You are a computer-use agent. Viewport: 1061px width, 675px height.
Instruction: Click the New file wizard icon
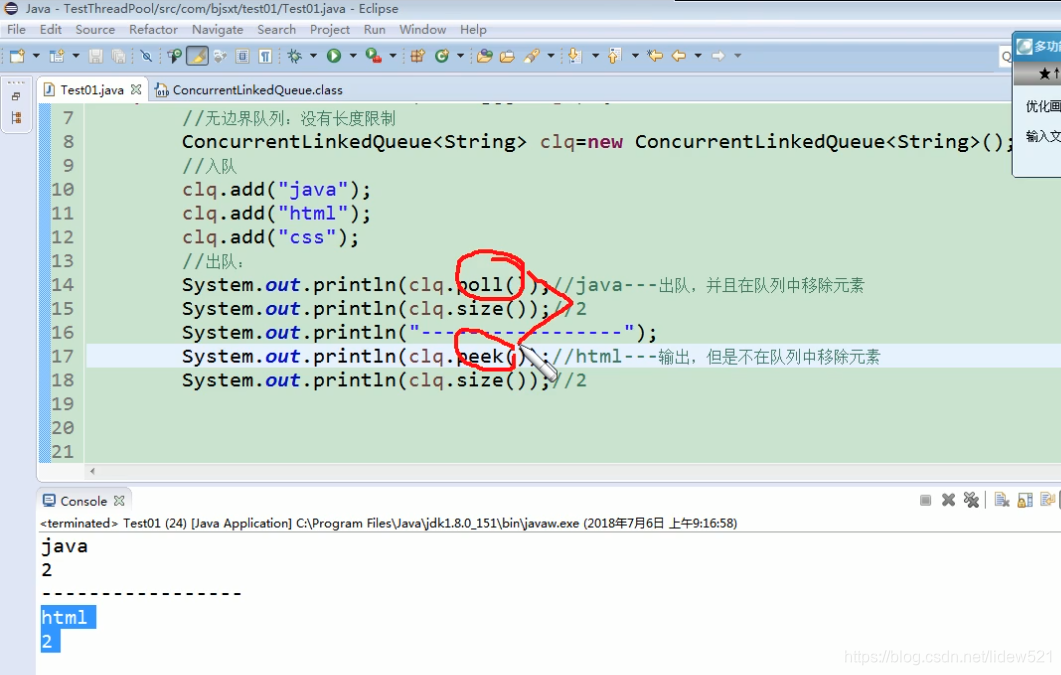[x=18, y=56]
